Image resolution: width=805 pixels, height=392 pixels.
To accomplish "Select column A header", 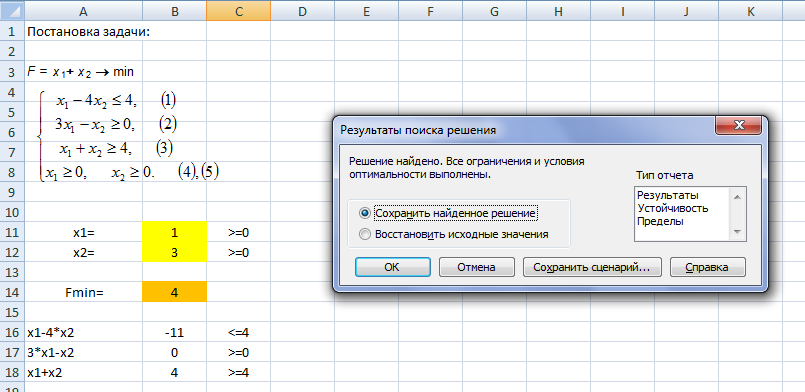I will tap(83, 11).
